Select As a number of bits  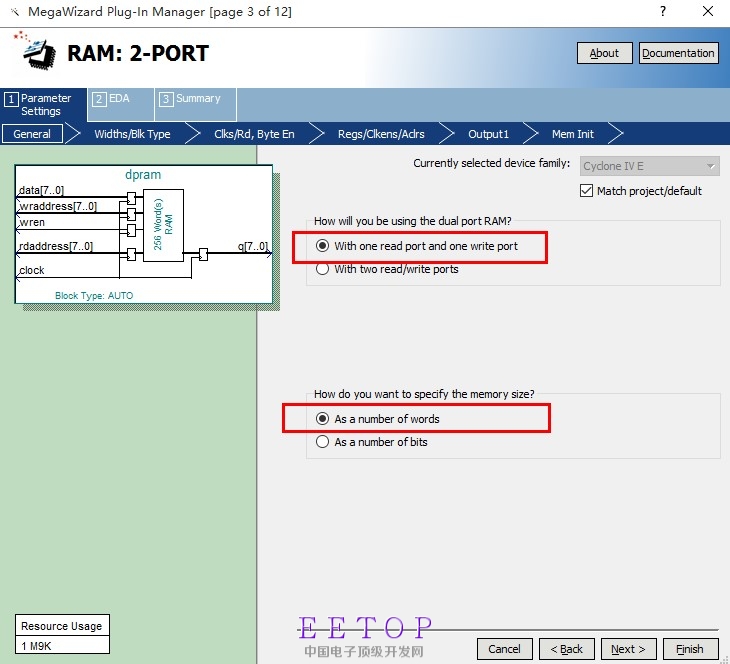322,442
